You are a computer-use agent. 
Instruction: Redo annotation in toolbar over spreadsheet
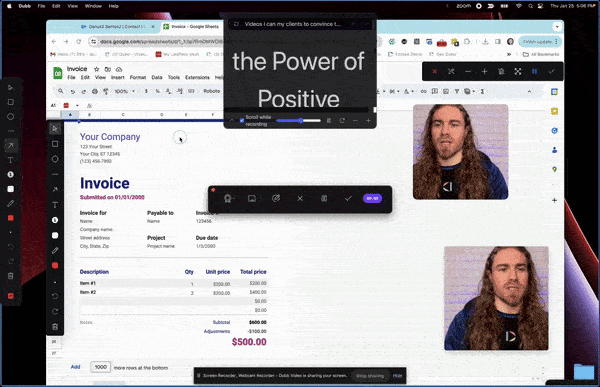click(x=55, y=311)
